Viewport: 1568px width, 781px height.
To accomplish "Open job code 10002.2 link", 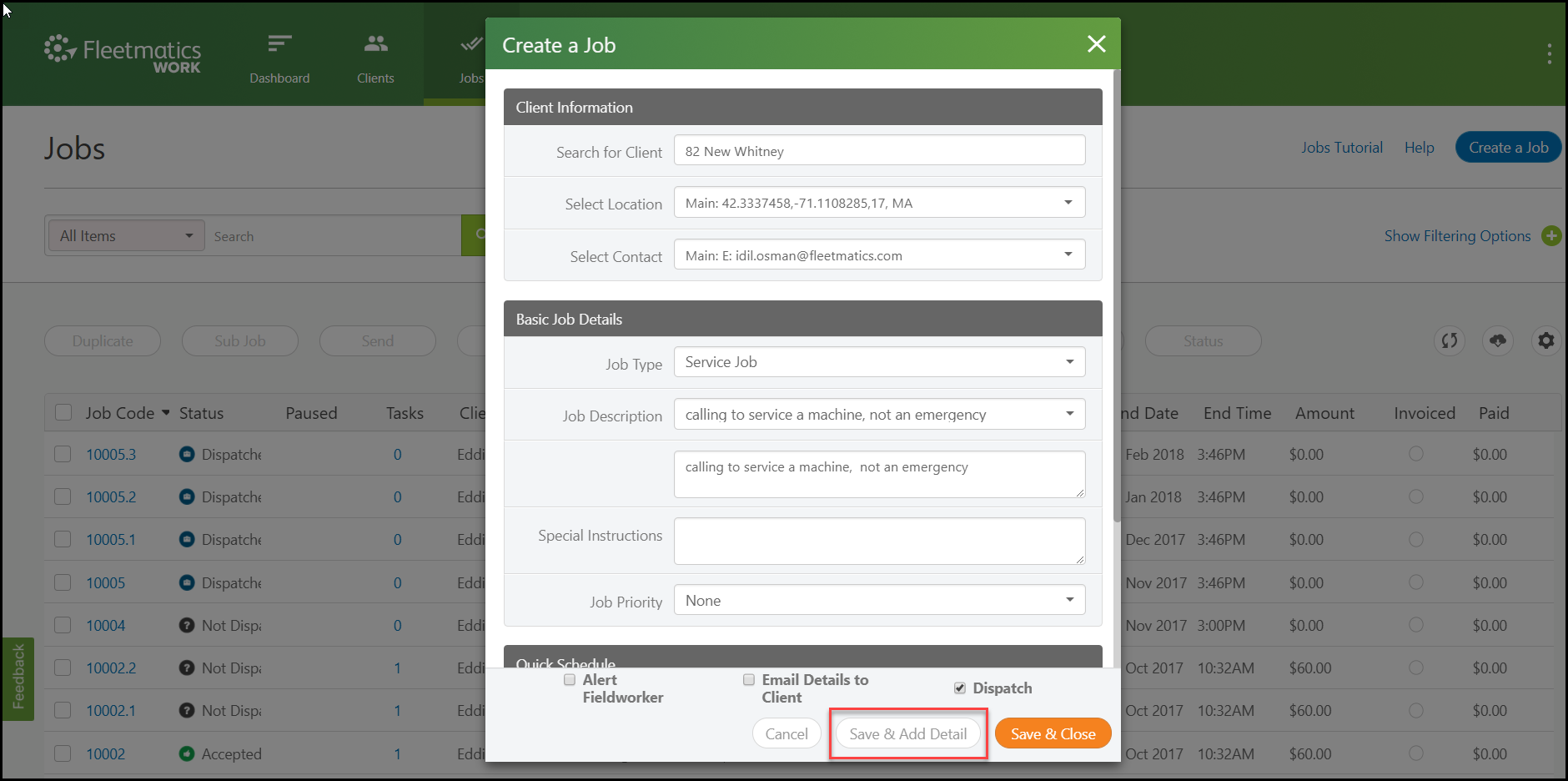I will point(111,668).
